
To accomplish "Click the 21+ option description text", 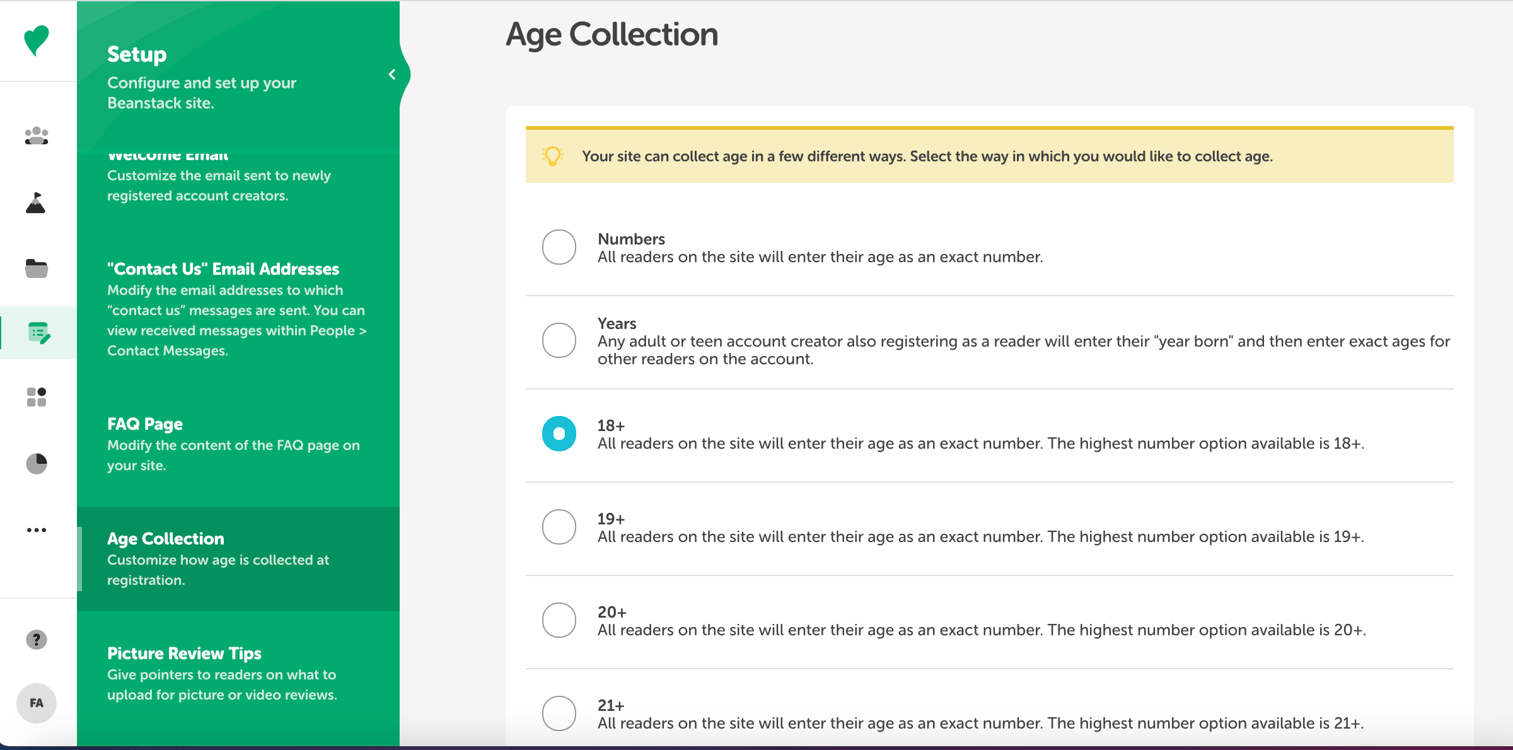I will pyautogui.click(x=980, y=723).
